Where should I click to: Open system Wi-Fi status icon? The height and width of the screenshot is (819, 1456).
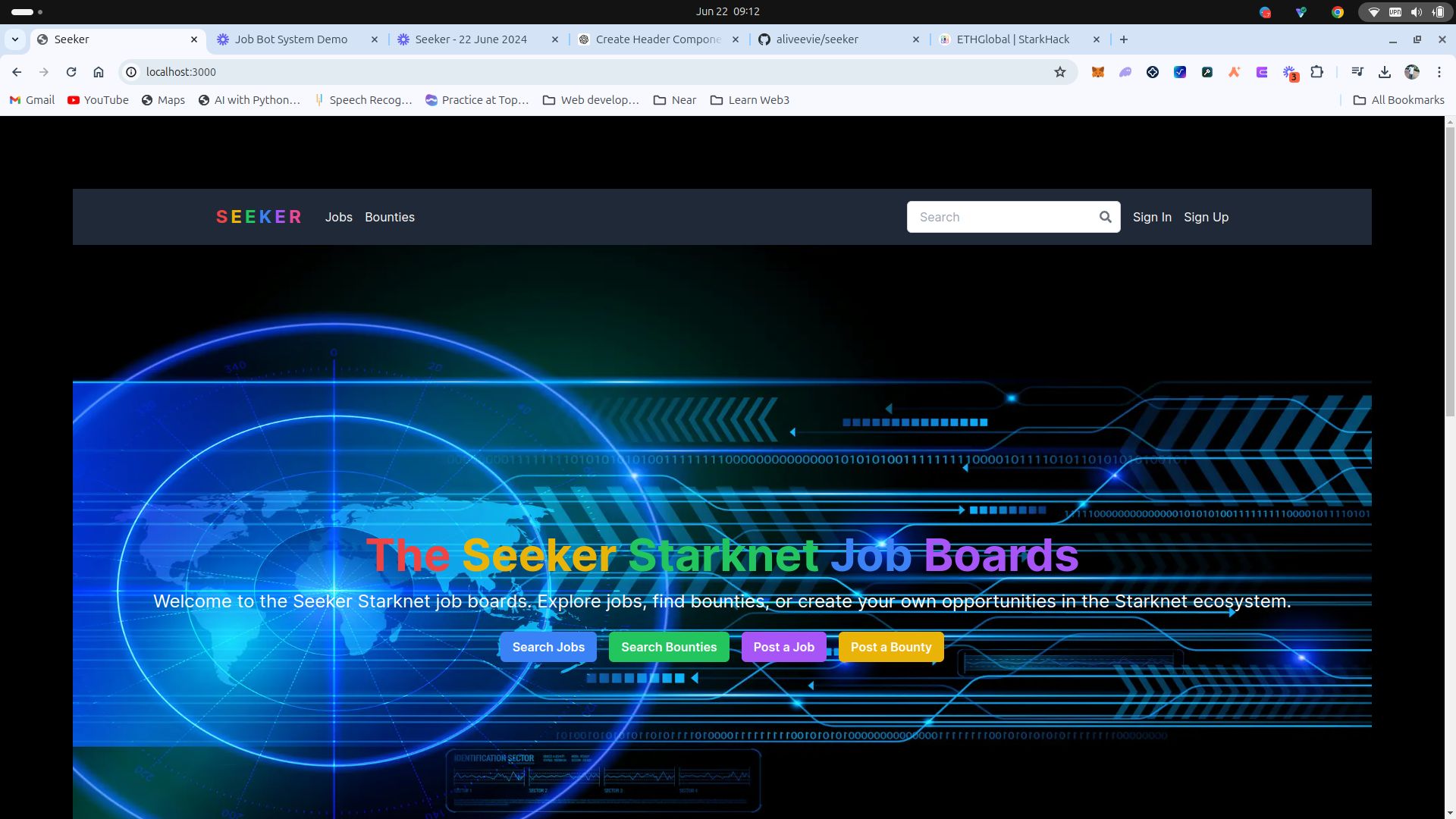[x=1373, y=11]
